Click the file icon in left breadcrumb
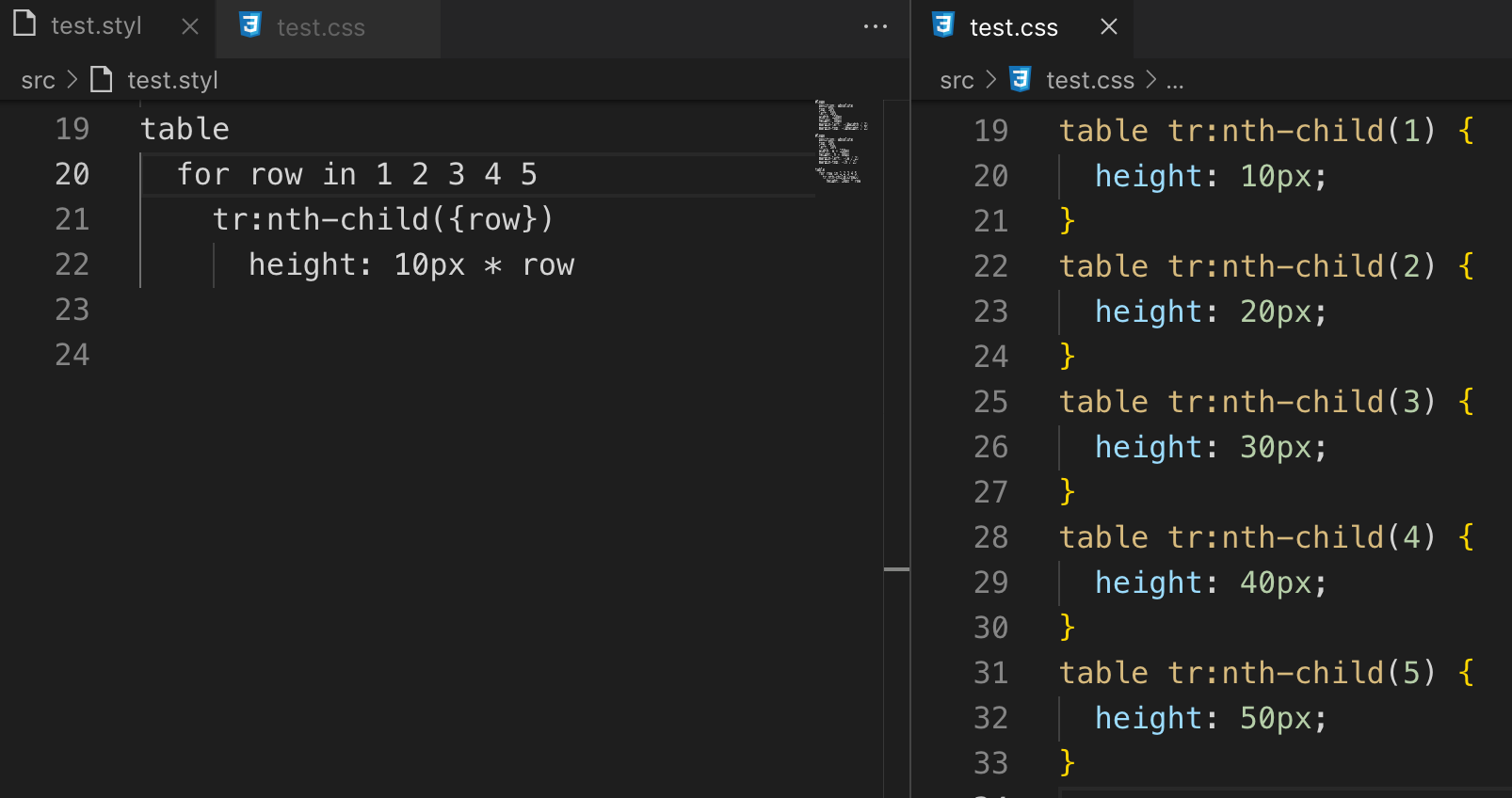This screenshot has width=1512, height=798. pos(102,80)
